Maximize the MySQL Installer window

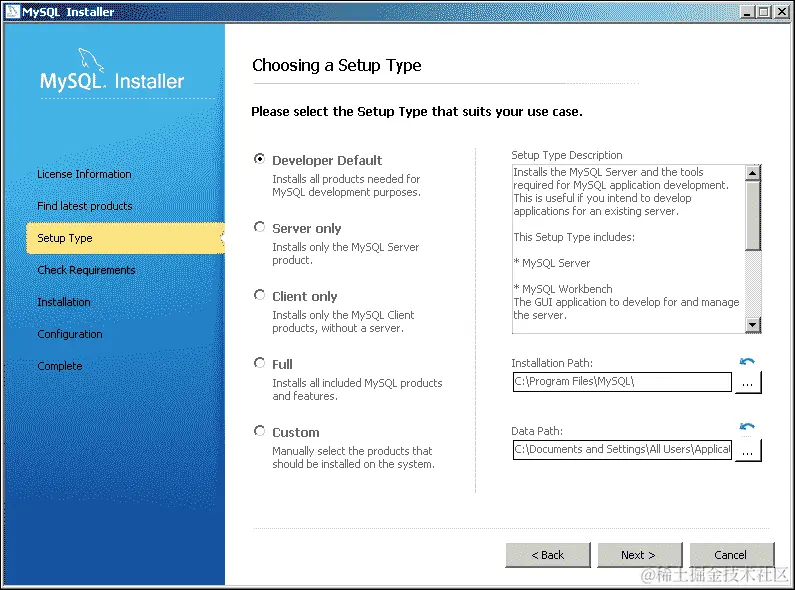(x=764, y=11)
